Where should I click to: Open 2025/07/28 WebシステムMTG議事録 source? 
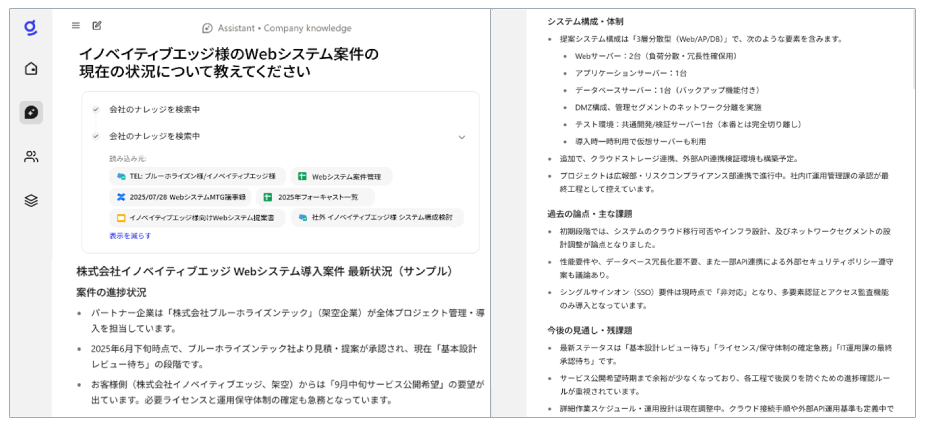coord(181,197)
